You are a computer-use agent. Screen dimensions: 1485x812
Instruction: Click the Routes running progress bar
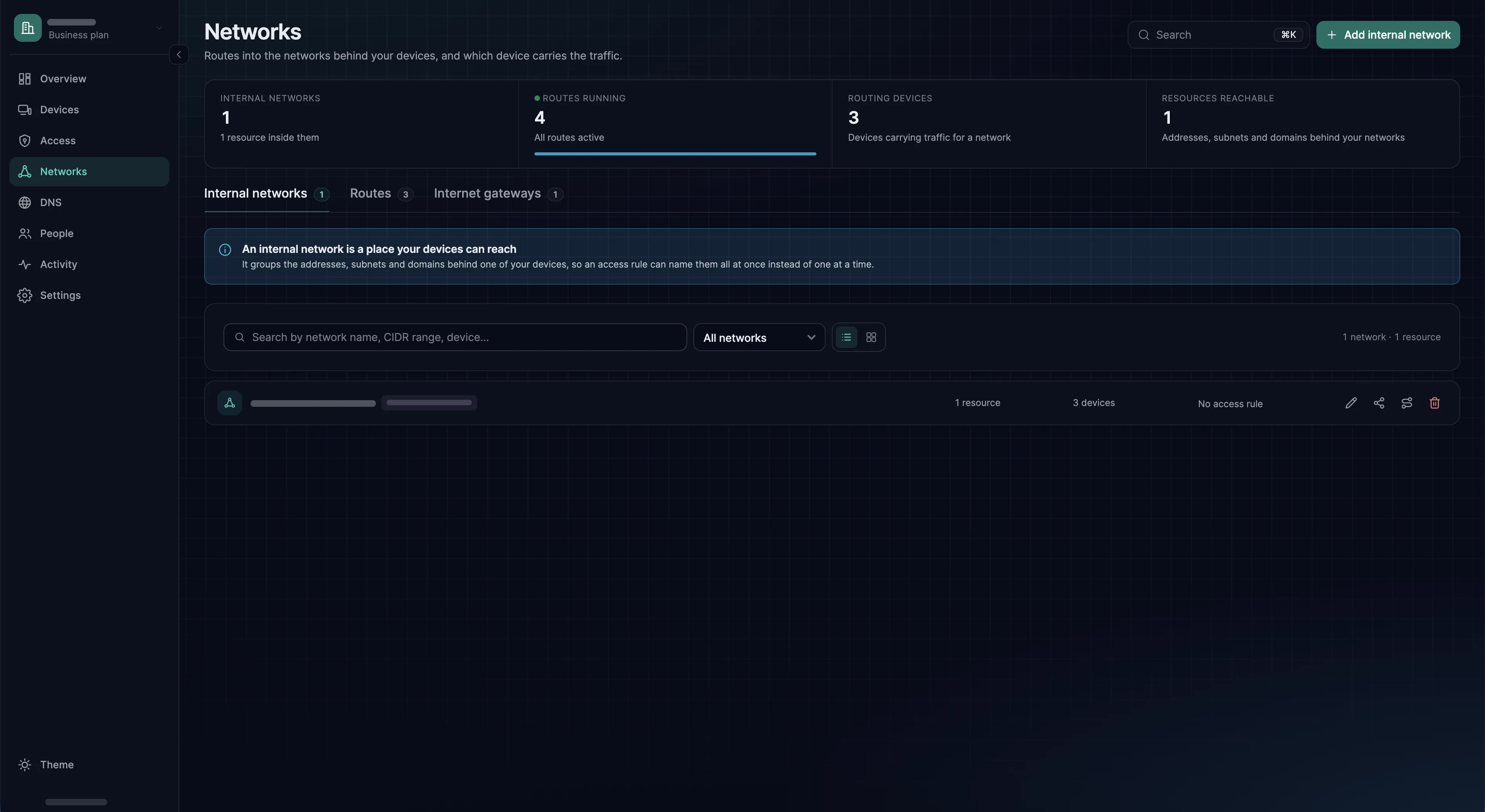[675, 154]
